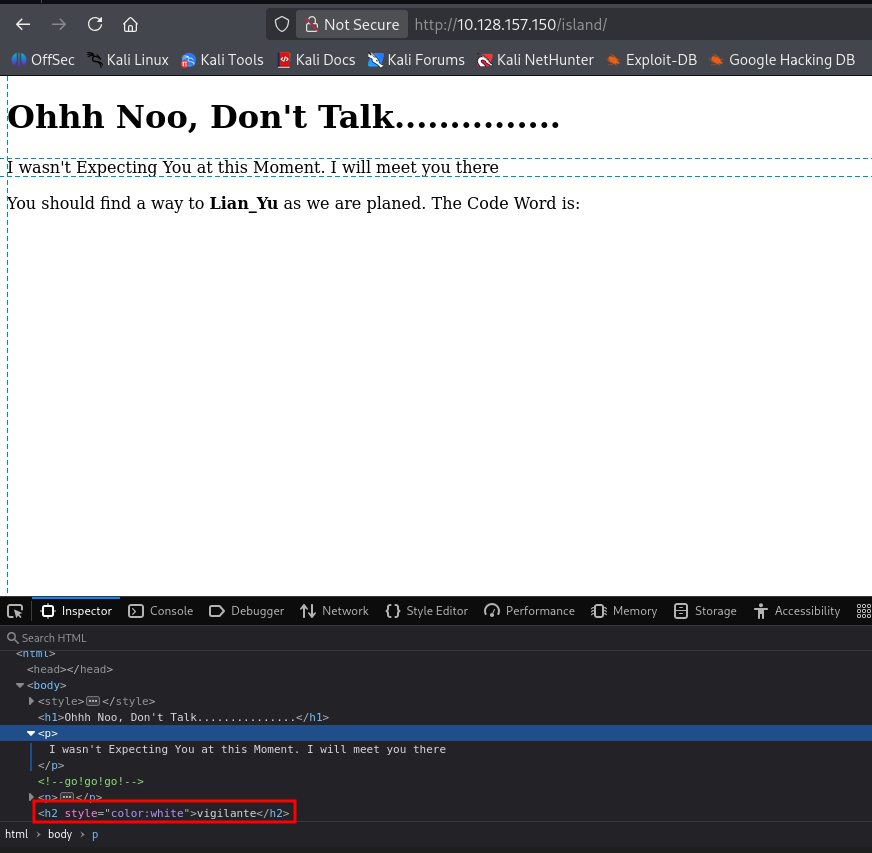This screenshot has width=872, height=853.
Task: Switch to the Accessibility tab
Action: (x=797, y=611)
